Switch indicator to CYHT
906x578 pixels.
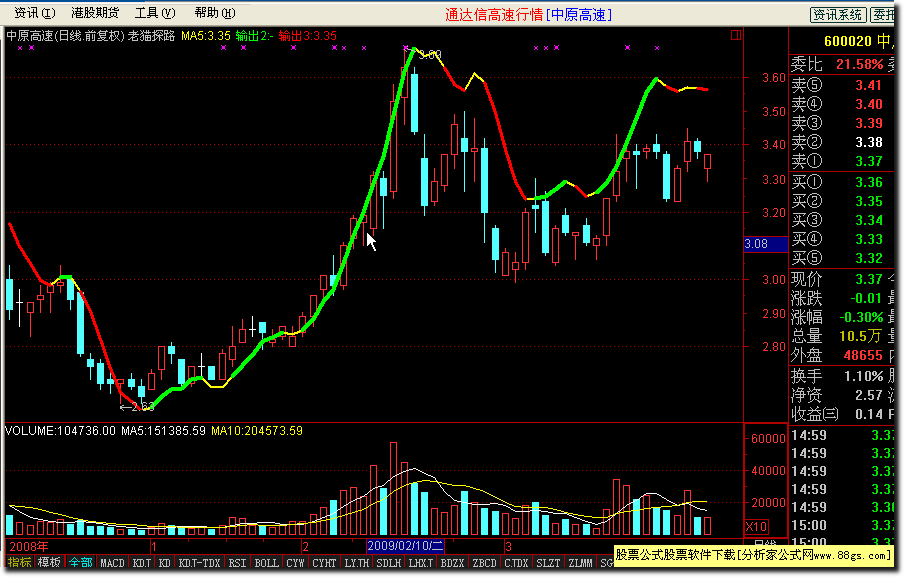[x=324, y=562]
